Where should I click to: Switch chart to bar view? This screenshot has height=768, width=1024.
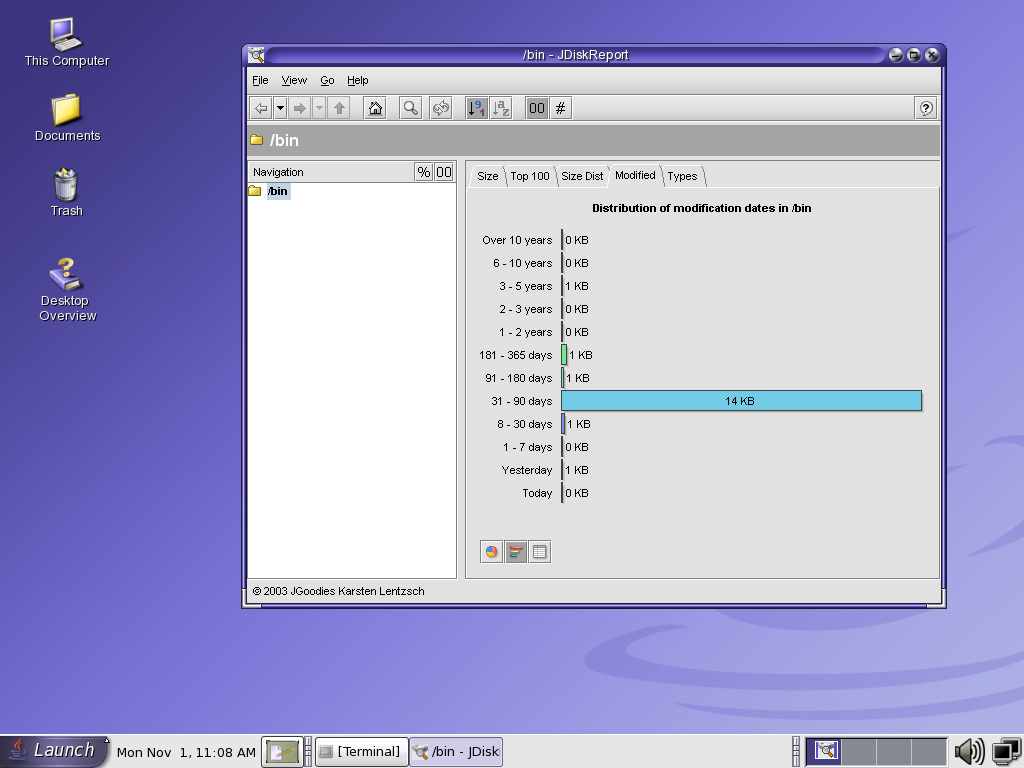pyautogui.click(x=515, y=552)
